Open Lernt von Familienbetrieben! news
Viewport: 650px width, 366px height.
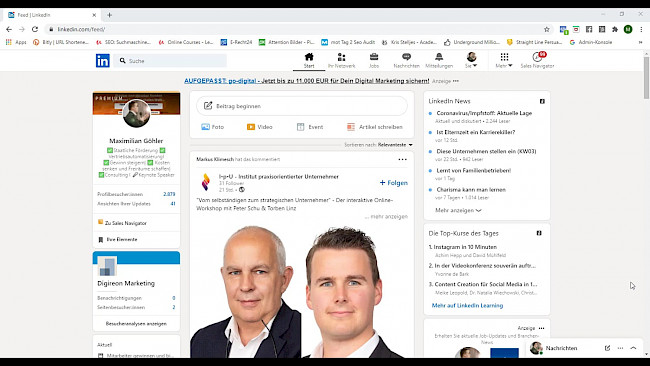point(474,170)
